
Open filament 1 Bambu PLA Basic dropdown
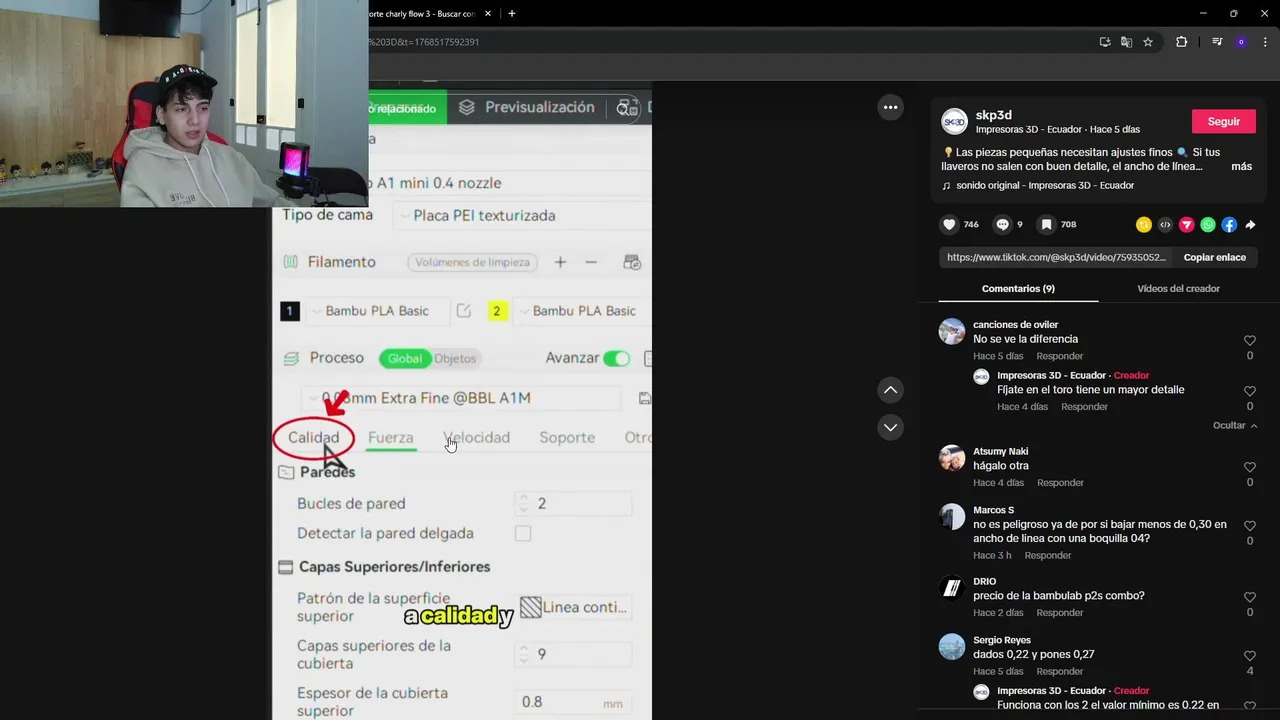click(x=377, y=311)
